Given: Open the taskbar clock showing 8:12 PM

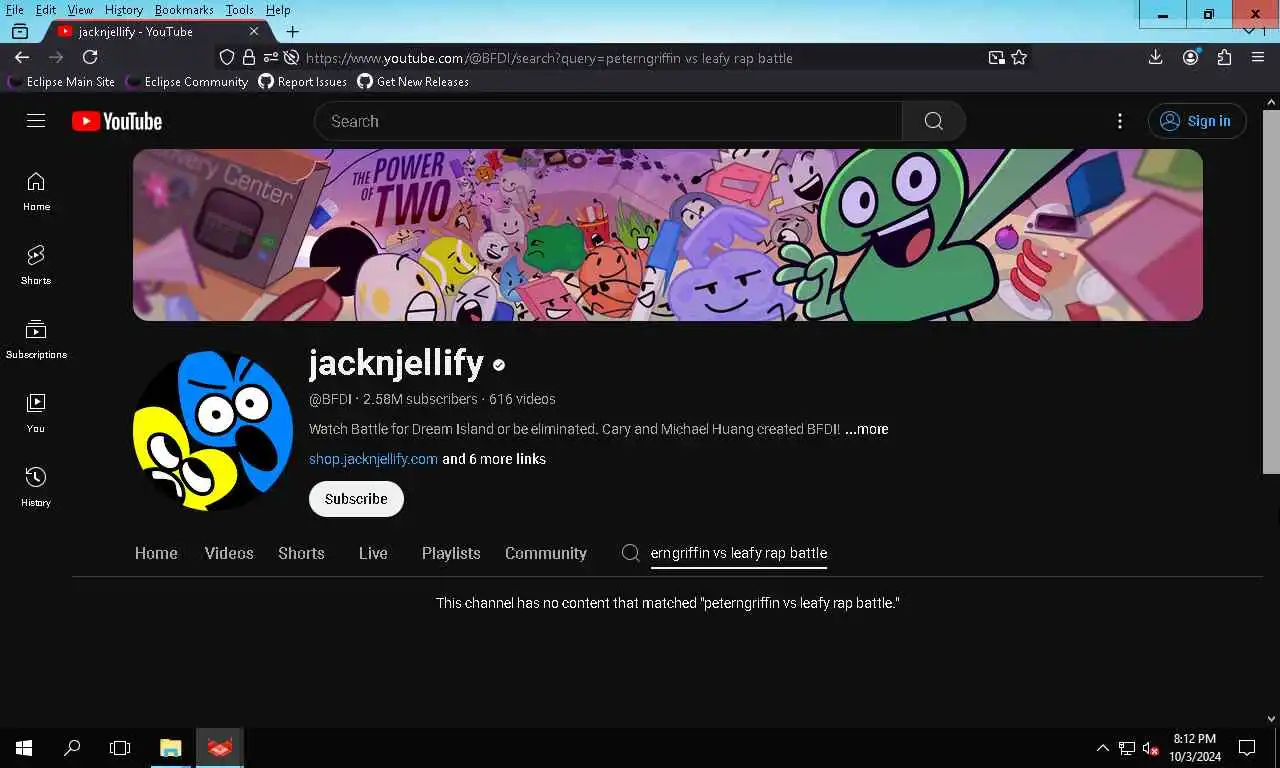Looking at the screenshot, I should pyautogui.click(x=1195, y=748).
